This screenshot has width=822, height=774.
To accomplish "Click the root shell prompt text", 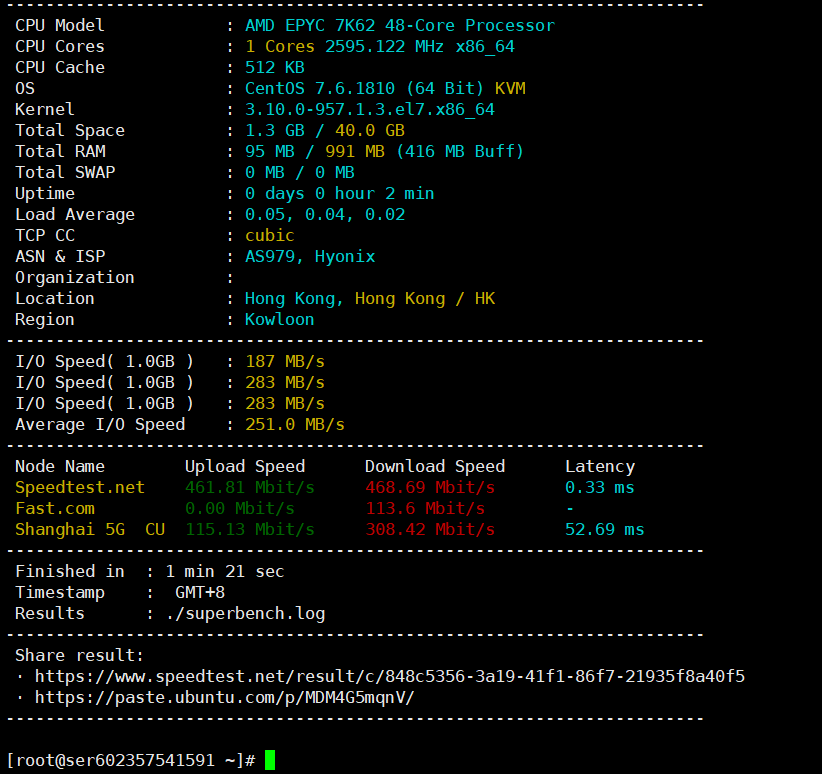I will pyautogui.click(x=130, y=760).
